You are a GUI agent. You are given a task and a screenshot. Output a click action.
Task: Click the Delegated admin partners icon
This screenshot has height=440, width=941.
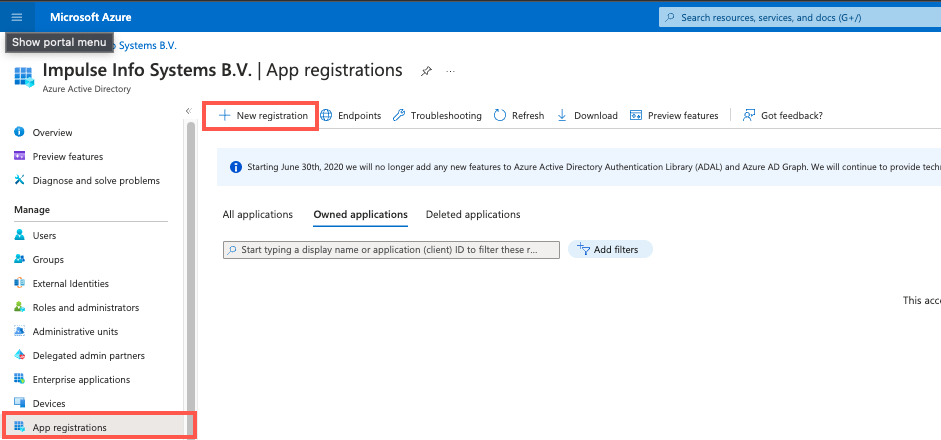(19, 355)
